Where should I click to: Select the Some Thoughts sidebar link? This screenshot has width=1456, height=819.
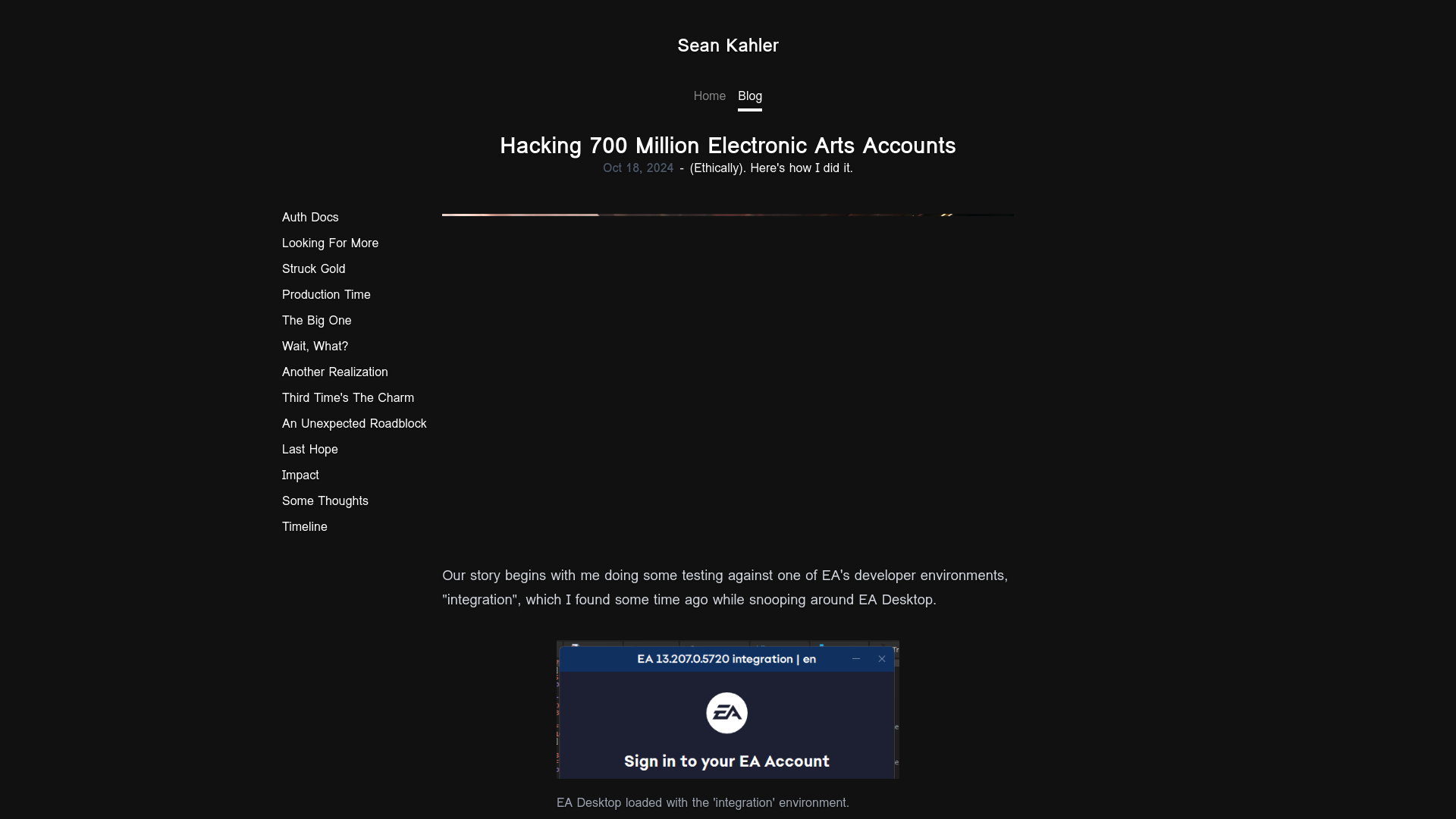click(x=325, y=500)
